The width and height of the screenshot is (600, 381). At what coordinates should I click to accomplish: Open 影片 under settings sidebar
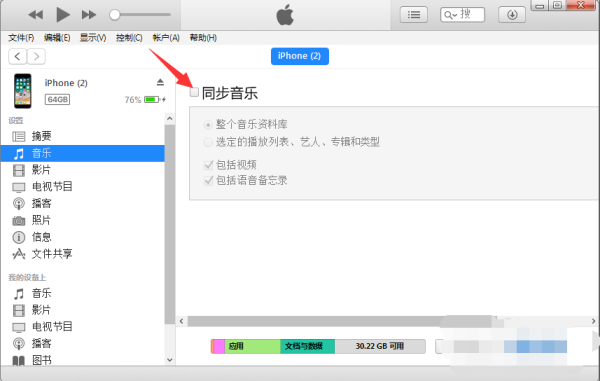point(83,170)
